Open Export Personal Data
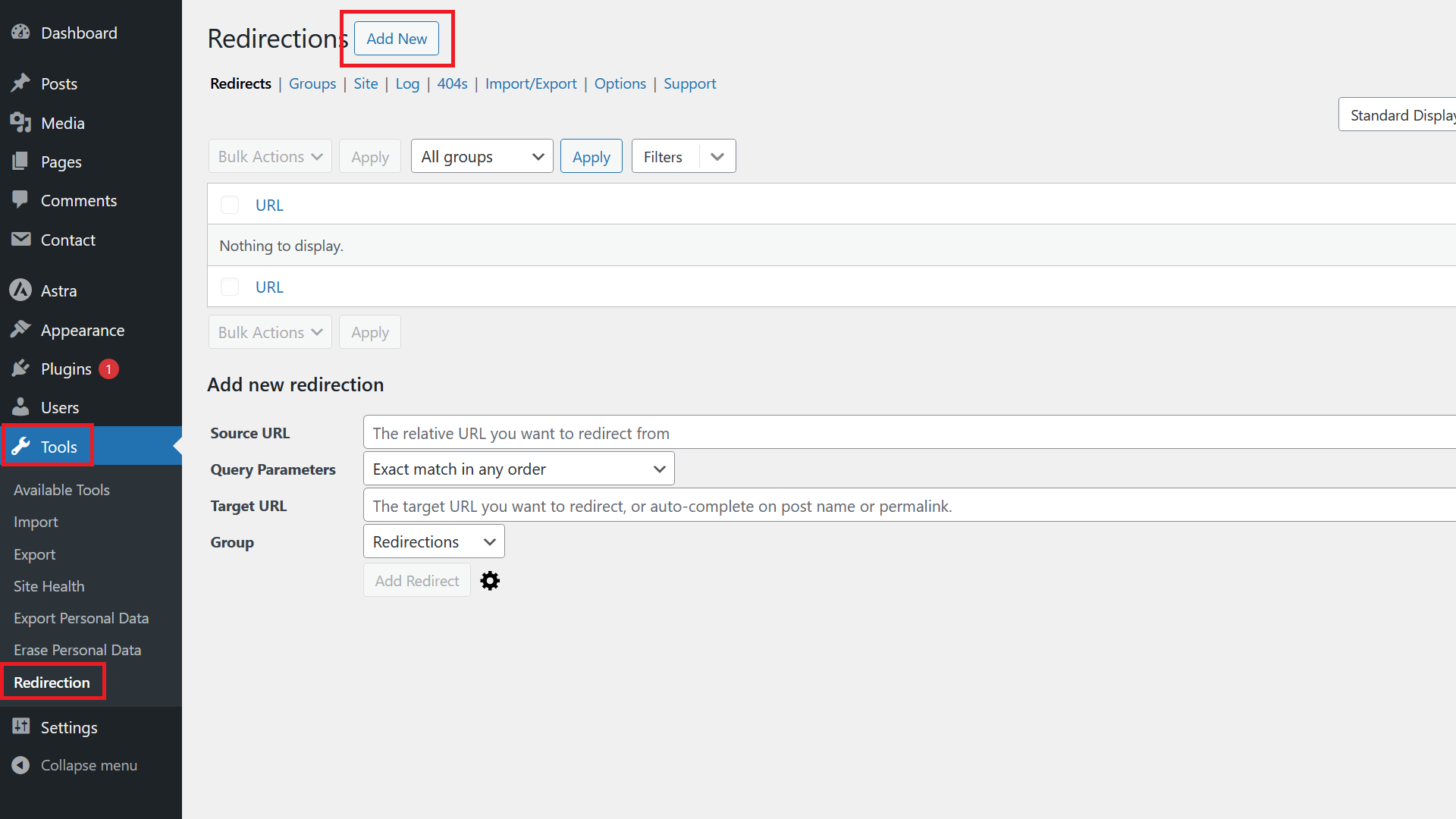 click(x=81, y=618)
